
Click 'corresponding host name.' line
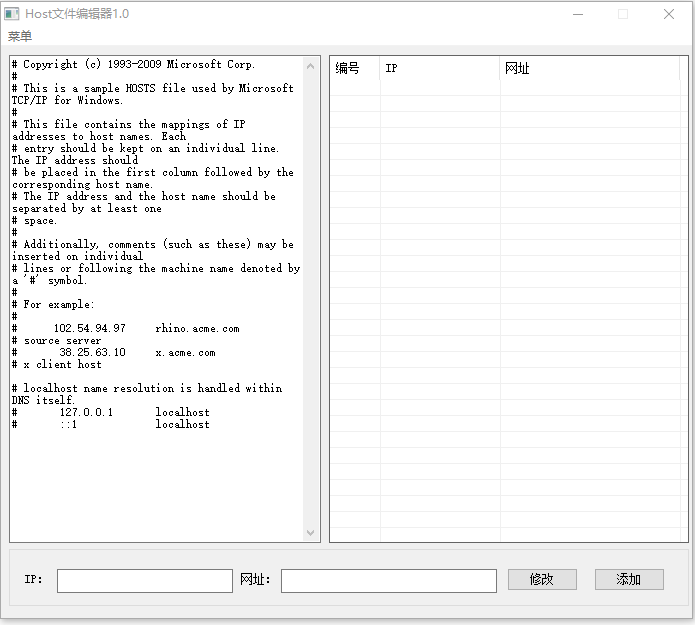(x=82, y=184)
